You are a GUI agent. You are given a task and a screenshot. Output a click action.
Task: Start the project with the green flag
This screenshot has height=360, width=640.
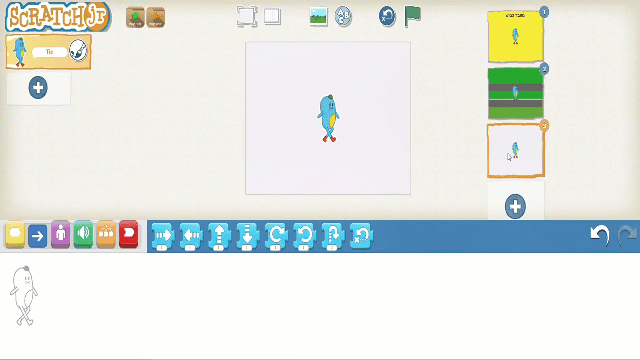point(412,16)
